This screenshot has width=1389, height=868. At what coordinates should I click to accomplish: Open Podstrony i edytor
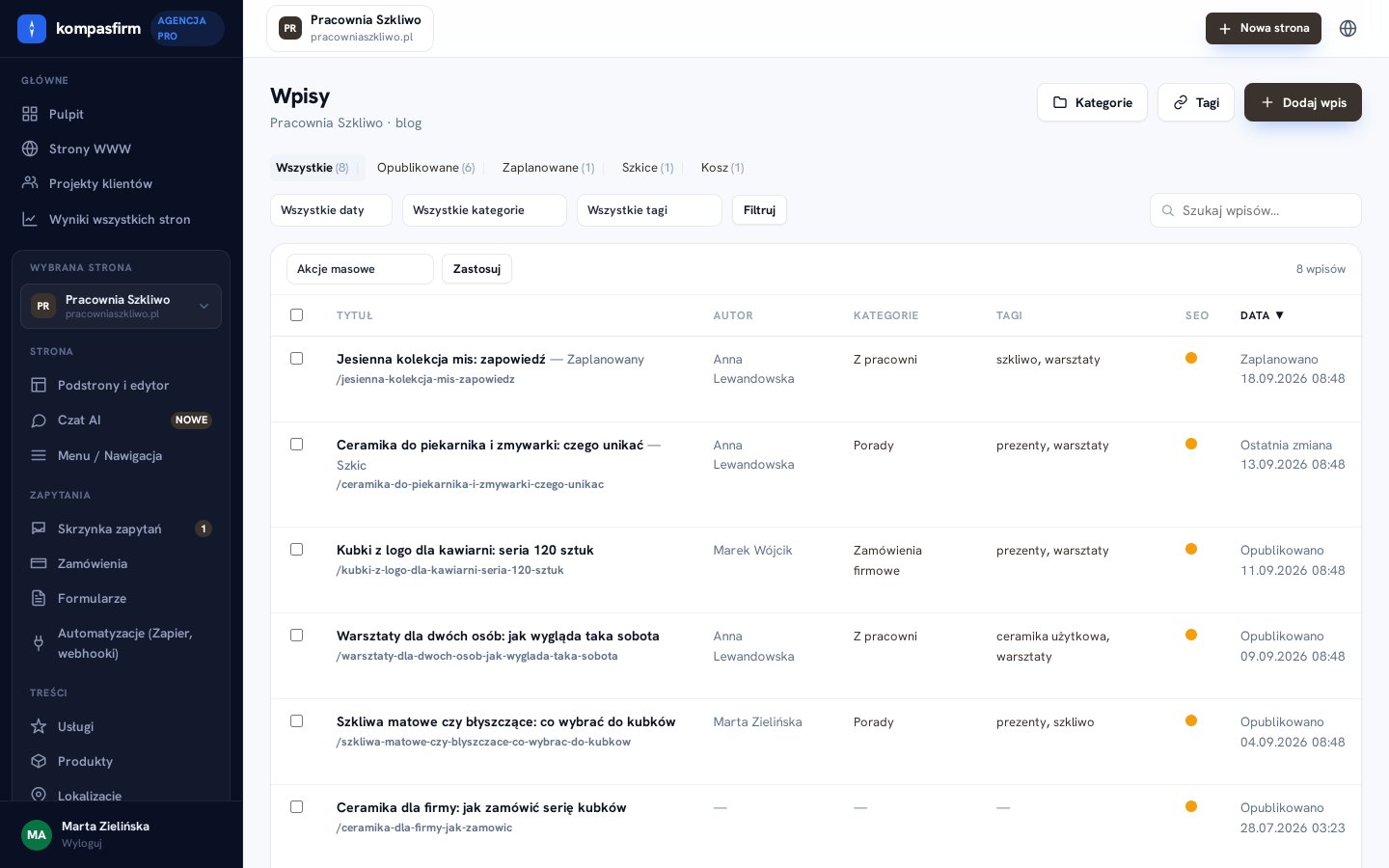122,385
